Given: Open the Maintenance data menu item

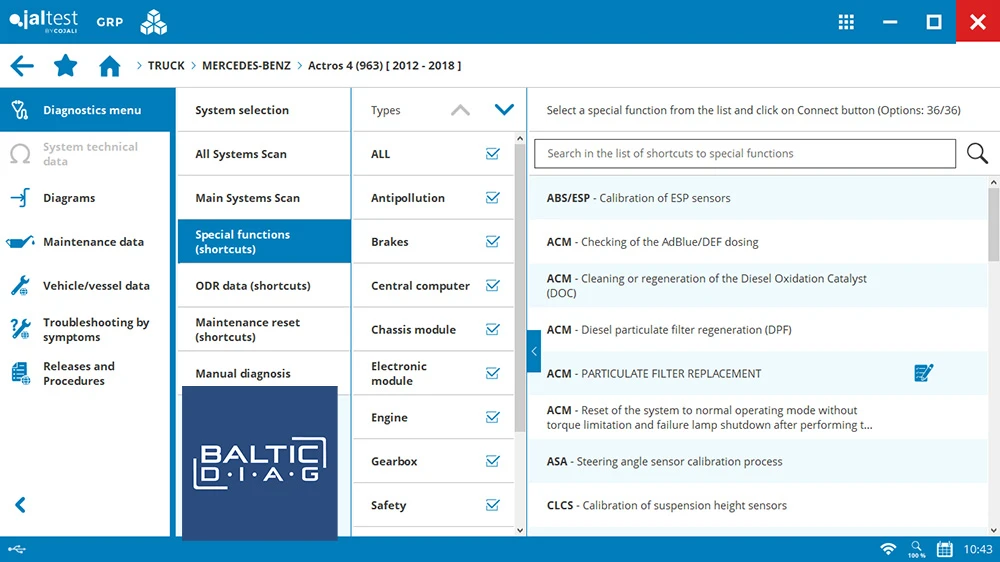Looking at the screenshot, I should [x=85, y=242].
